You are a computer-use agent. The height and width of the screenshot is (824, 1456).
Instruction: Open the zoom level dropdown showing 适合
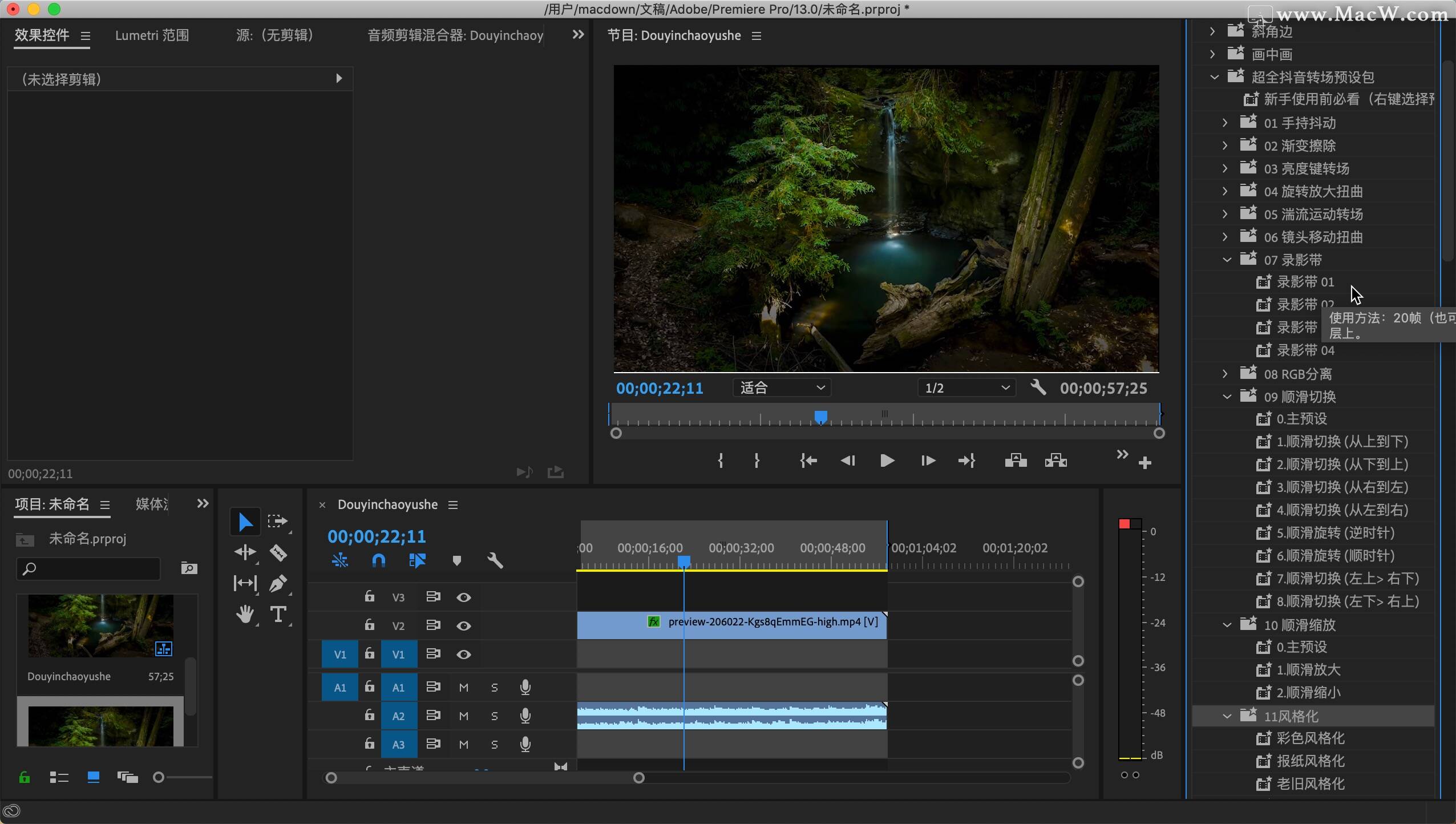point(782,388)
